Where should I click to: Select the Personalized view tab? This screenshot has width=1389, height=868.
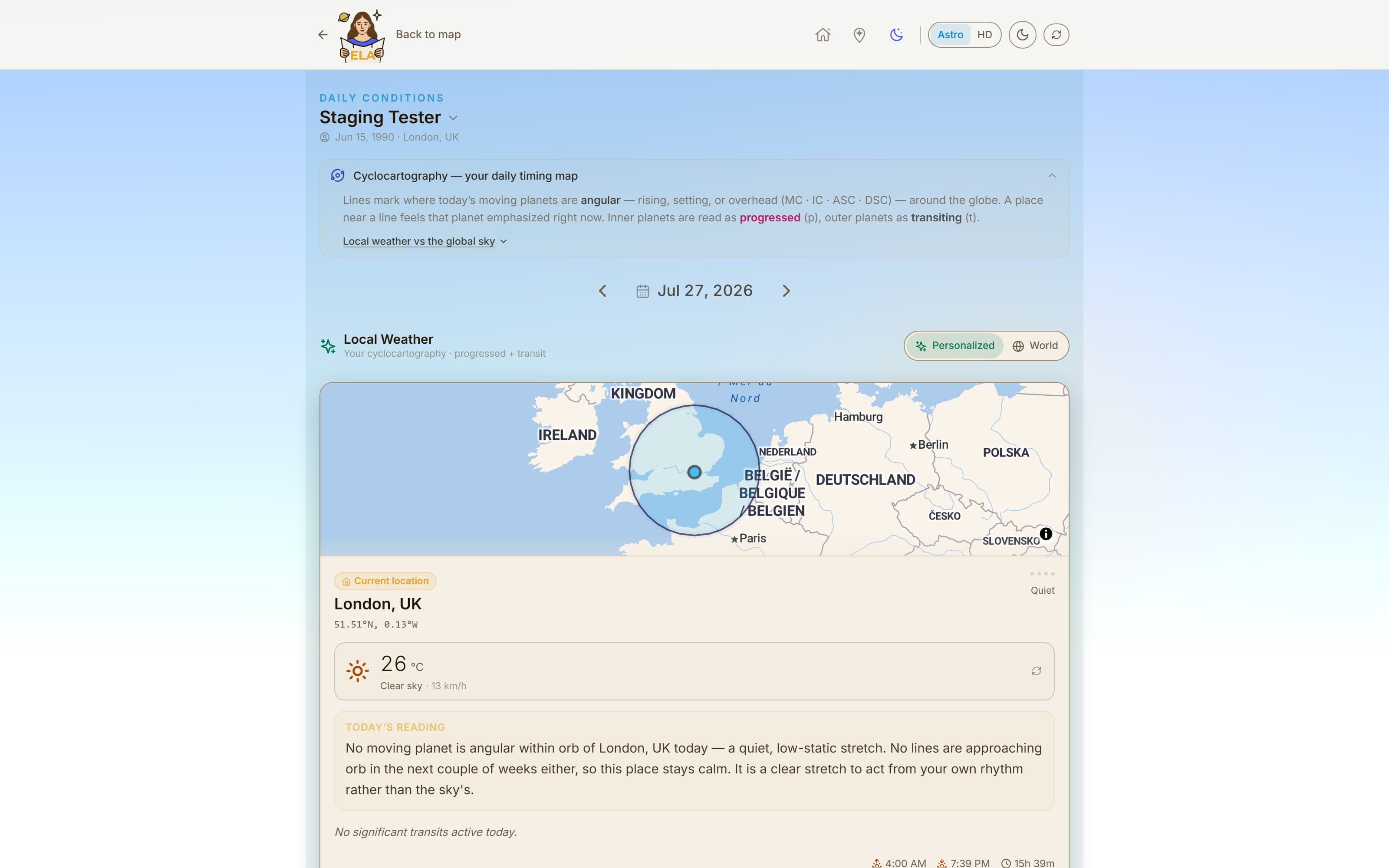click(x=955, y=345)
